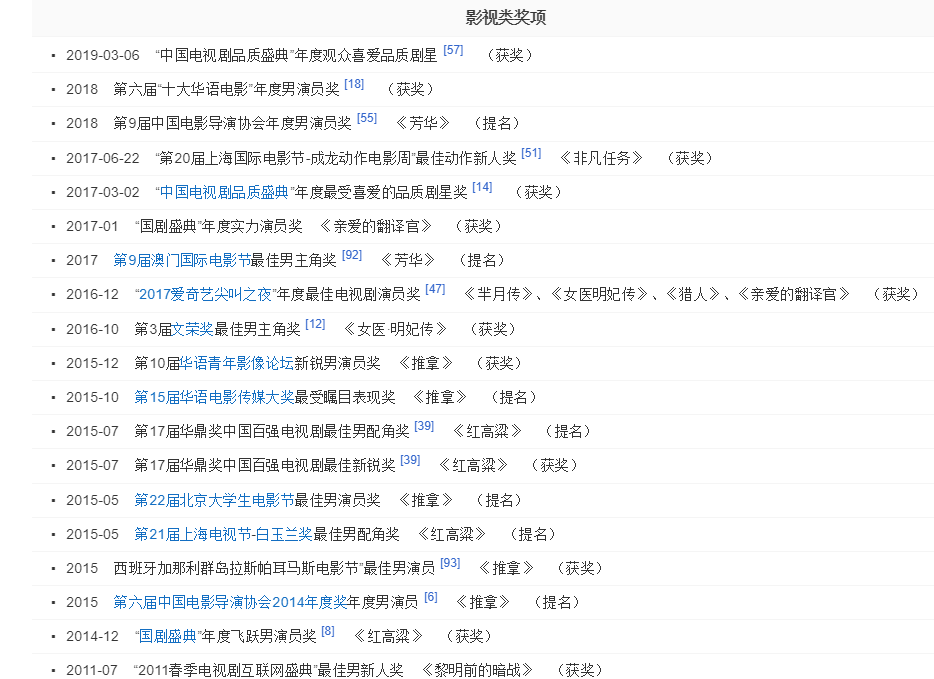Viewport: 934px width, 679px height.
Task: Open reference [18] citation link
Action: coord(354,85)
